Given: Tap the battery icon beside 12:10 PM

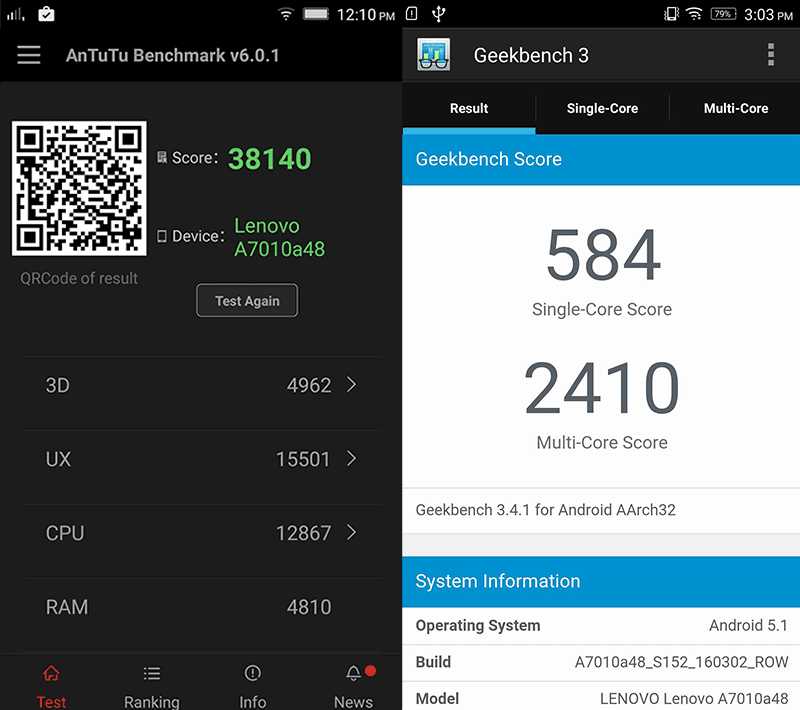Looking at the screenshot, I should coord(316,14).
